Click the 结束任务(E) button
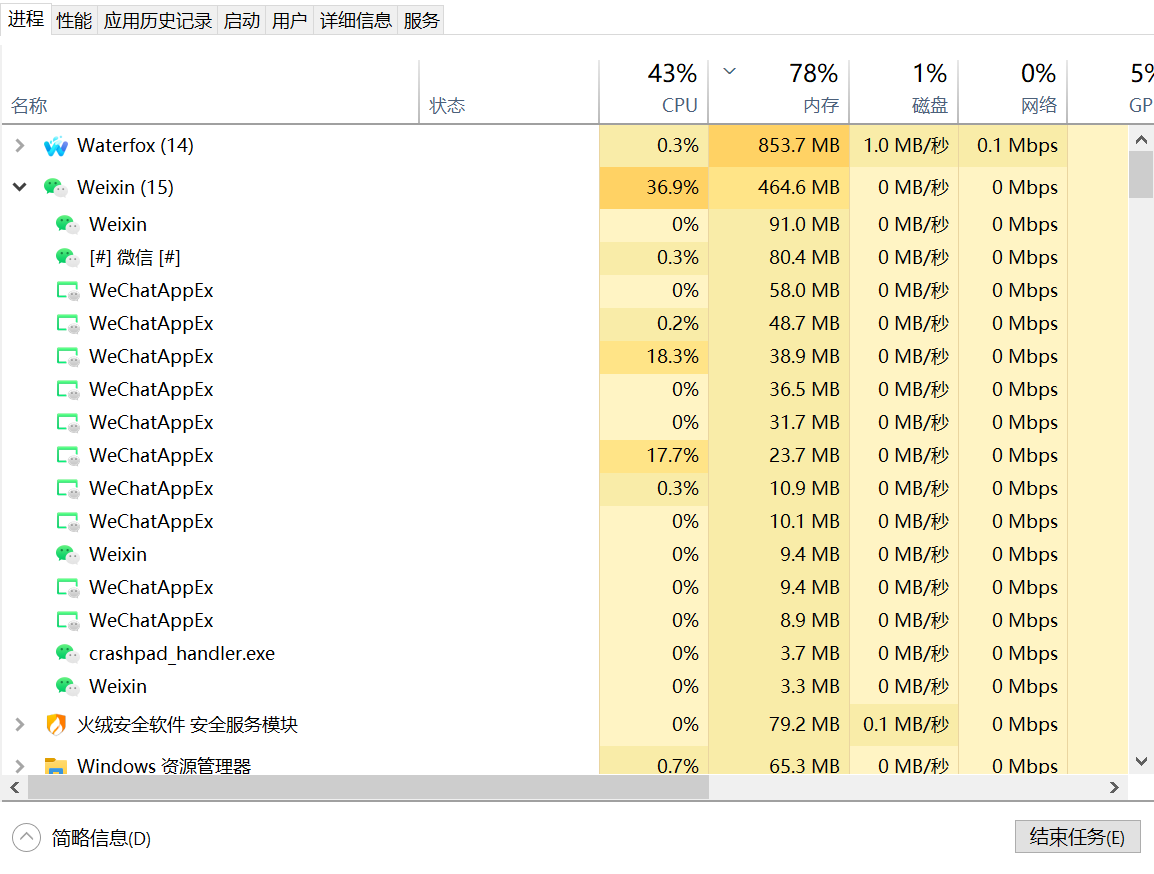 click(x=1077, y=837)
